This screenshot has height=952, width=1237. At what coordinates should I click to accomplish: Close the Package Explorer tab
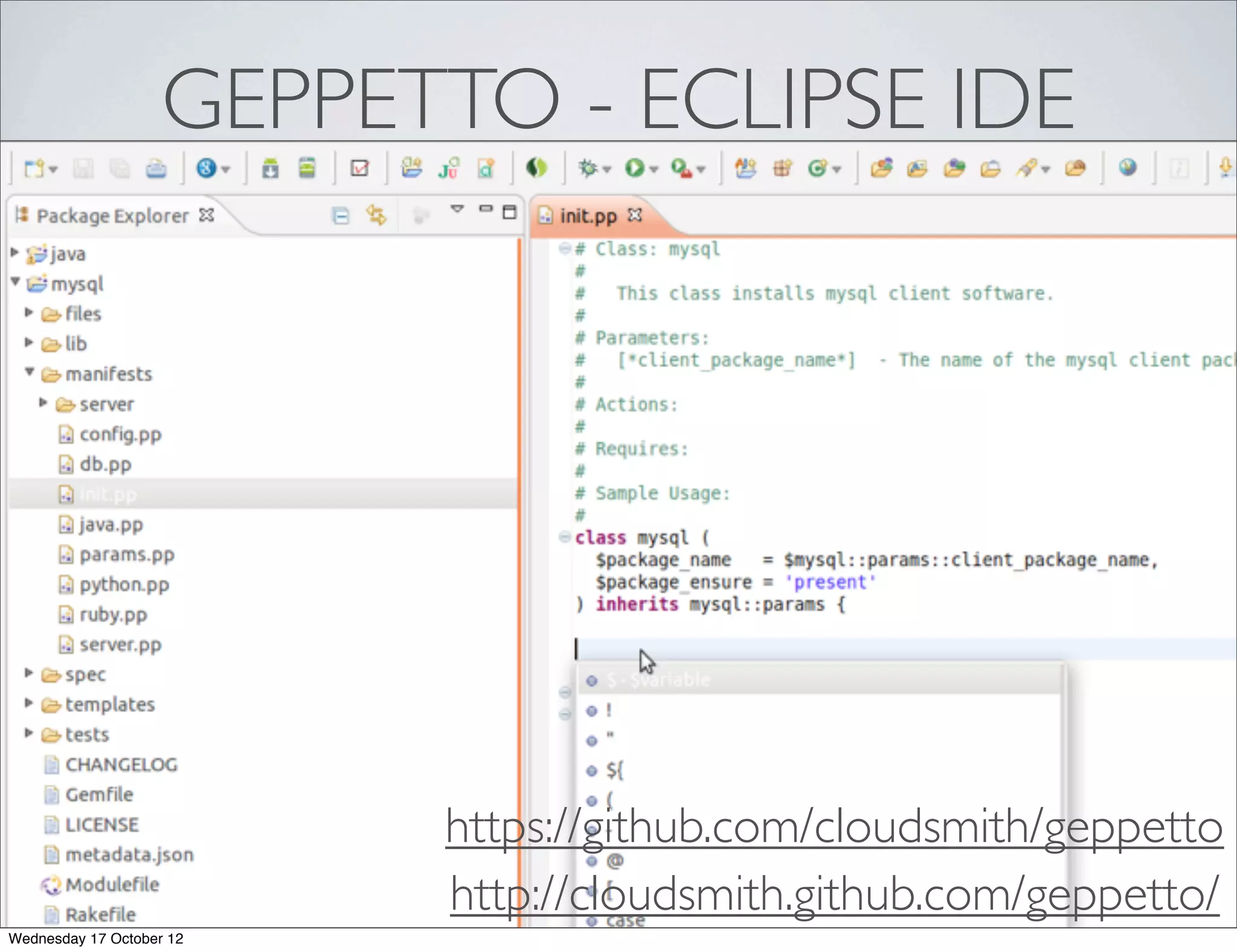point(207,215)
